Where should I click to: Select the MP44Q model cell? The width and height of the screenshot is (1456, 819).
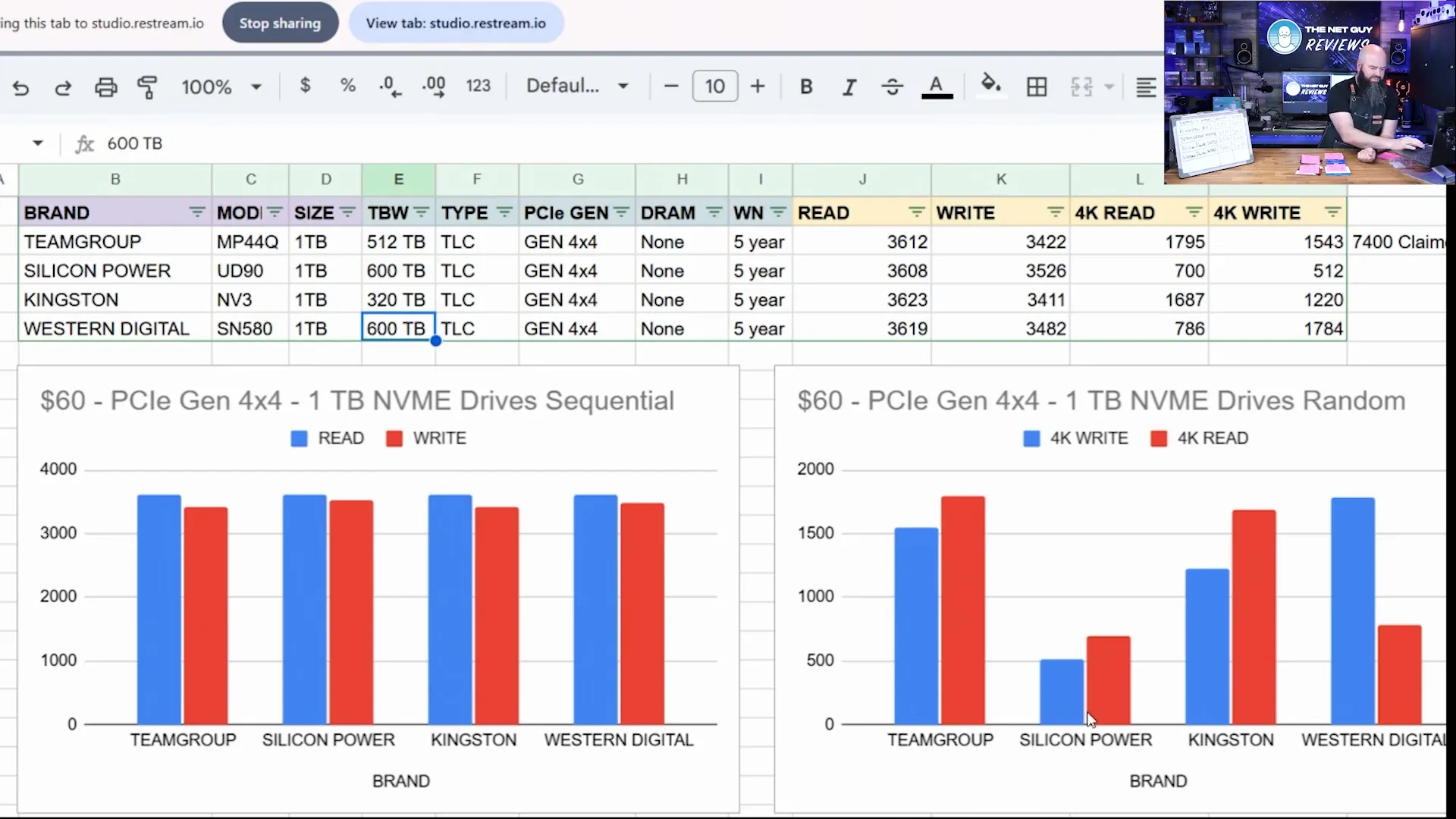point(250,242)
